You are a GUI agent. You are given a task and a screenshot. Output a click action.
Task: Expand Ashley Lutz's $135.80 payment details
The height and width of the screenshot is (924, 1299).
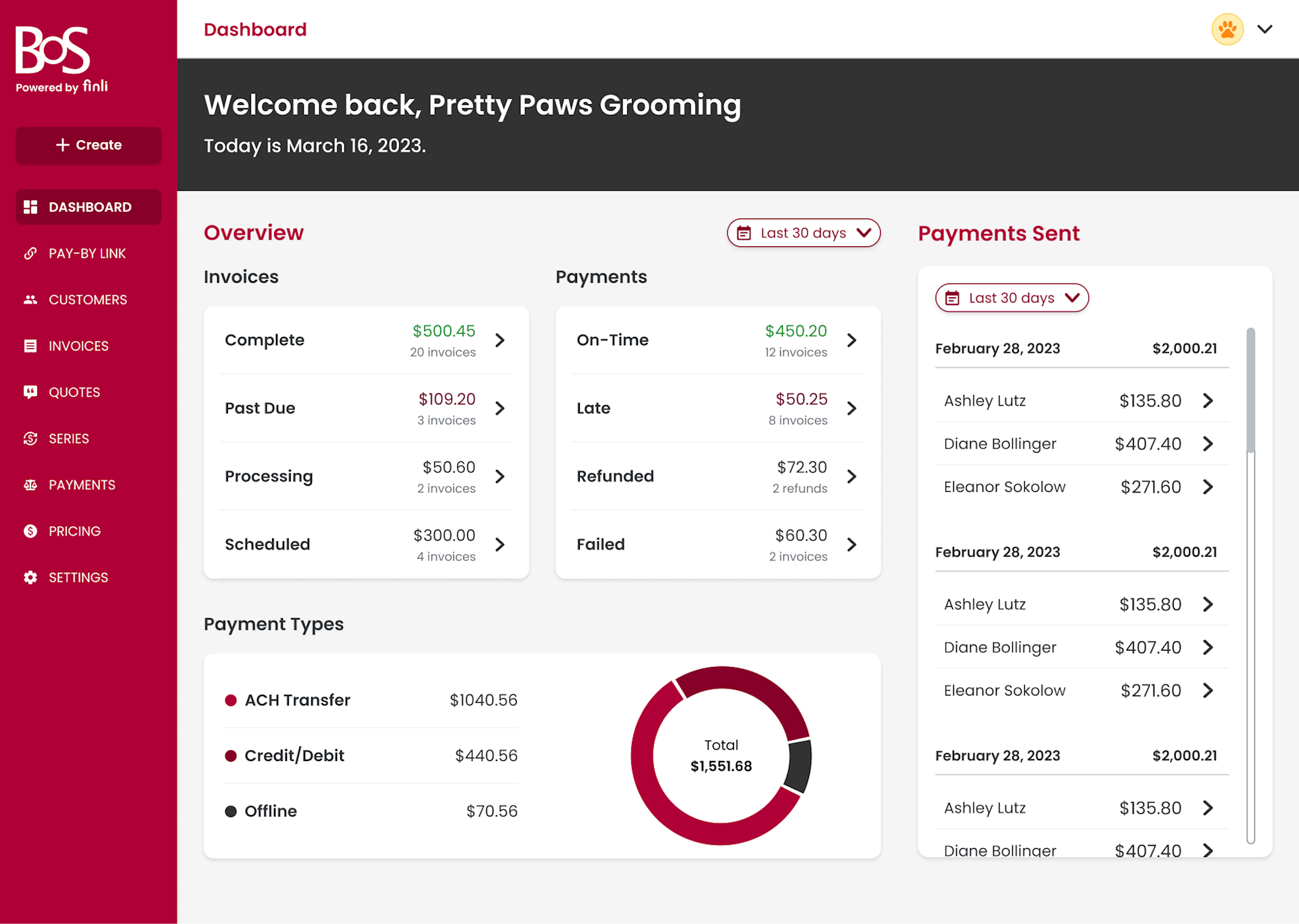tap(1208, 400)
